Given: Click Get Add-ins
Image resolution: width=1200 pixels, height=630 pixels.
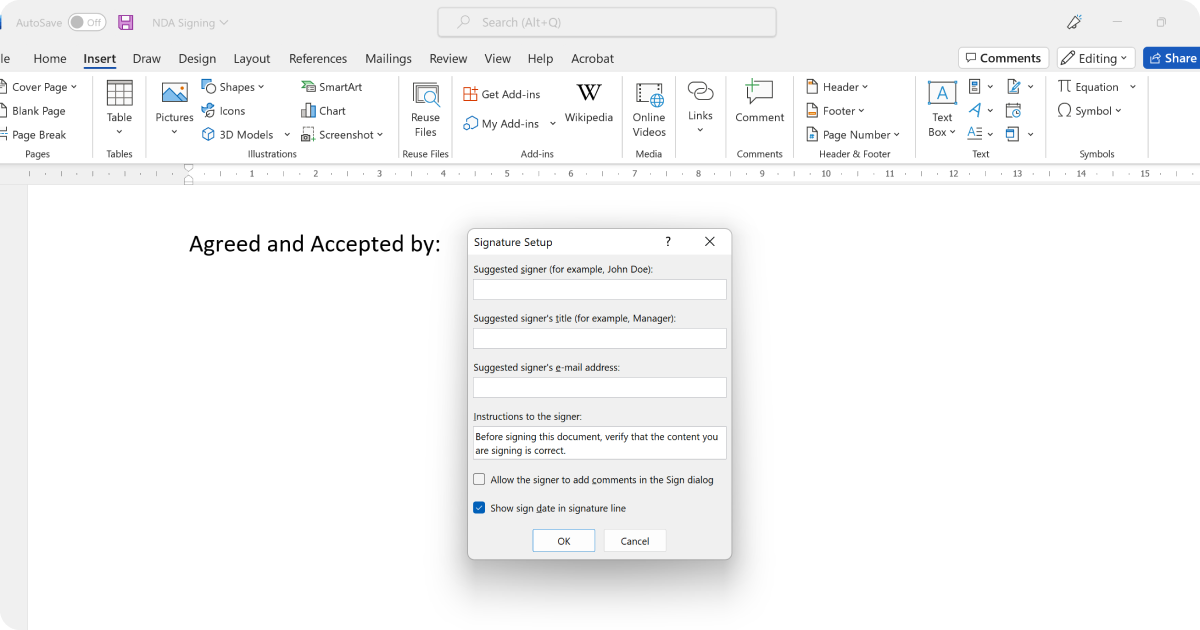Looking at the screenshot, I should click(x=501, y=94).
